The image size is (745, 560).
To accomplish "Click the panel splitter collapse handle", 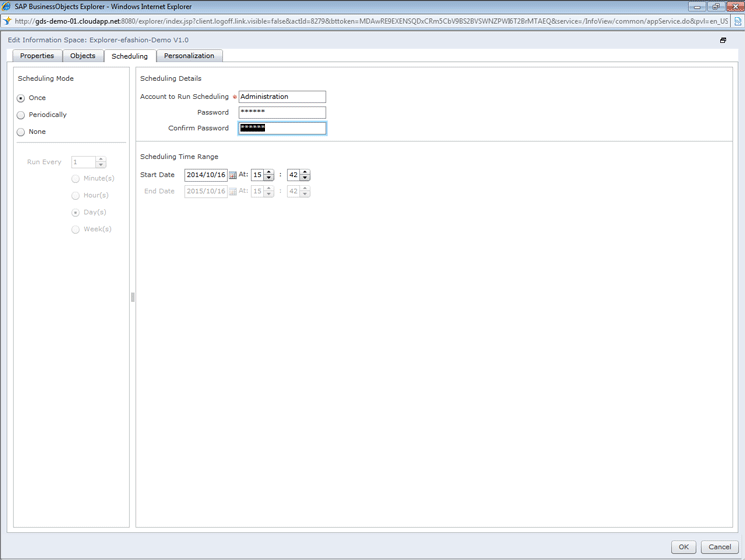I will pyautogui.click(x=132, y=297).
